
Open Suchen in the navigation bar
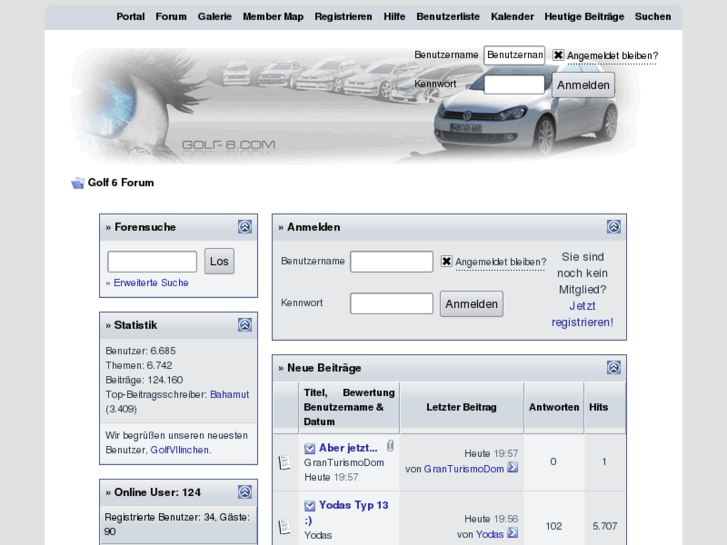(653, 17)
